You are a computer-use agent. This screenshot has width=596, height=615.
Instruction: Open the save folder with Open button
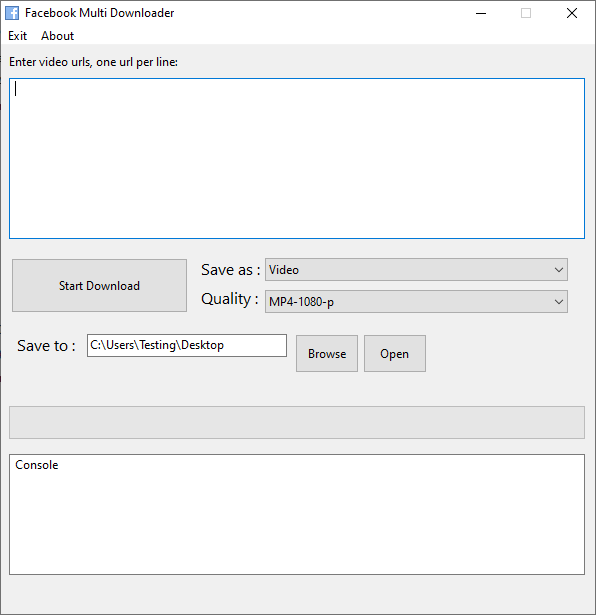coord(395,353)
